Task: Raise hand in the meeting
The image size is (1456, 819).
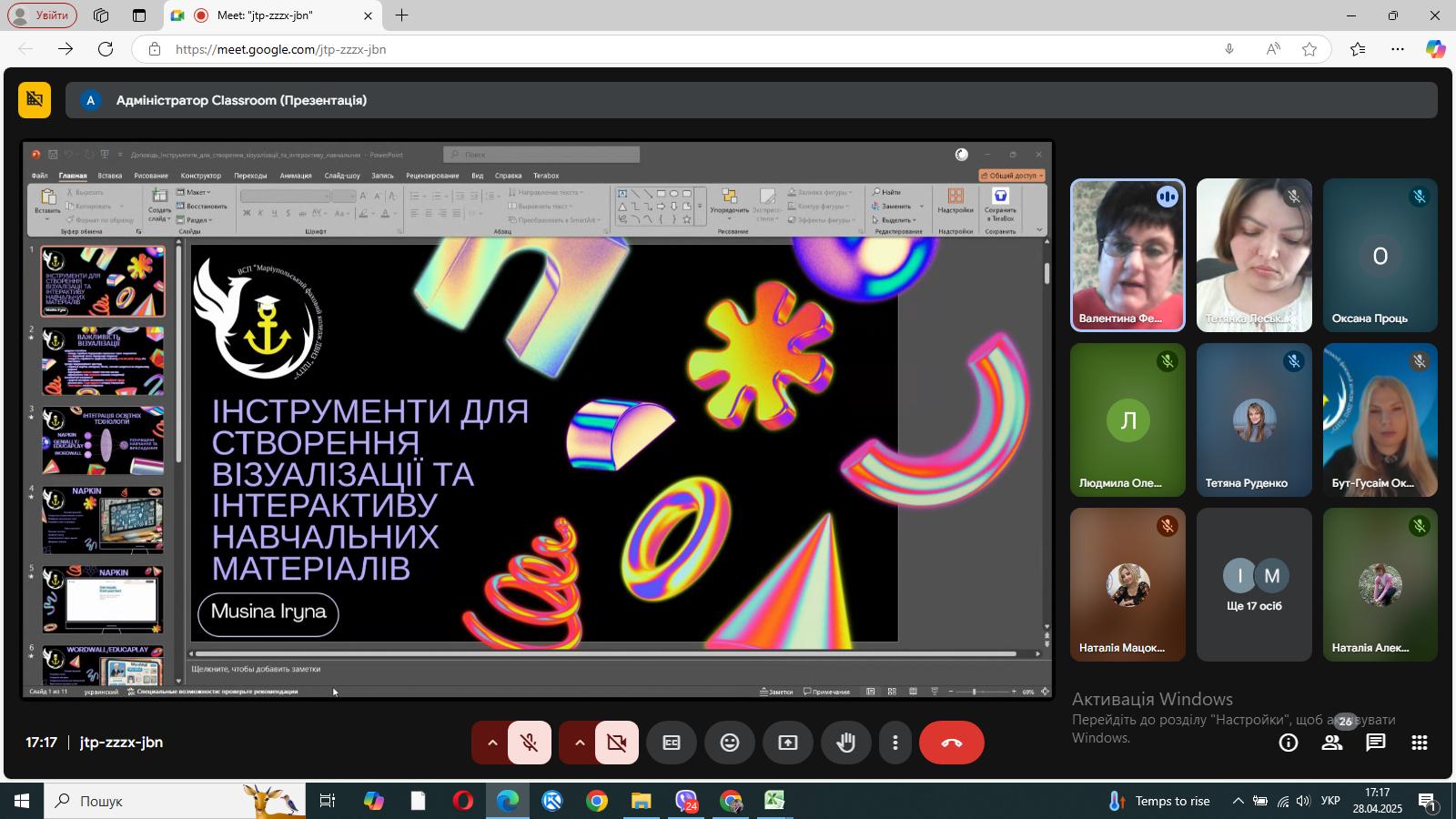Action: (846, 743)
